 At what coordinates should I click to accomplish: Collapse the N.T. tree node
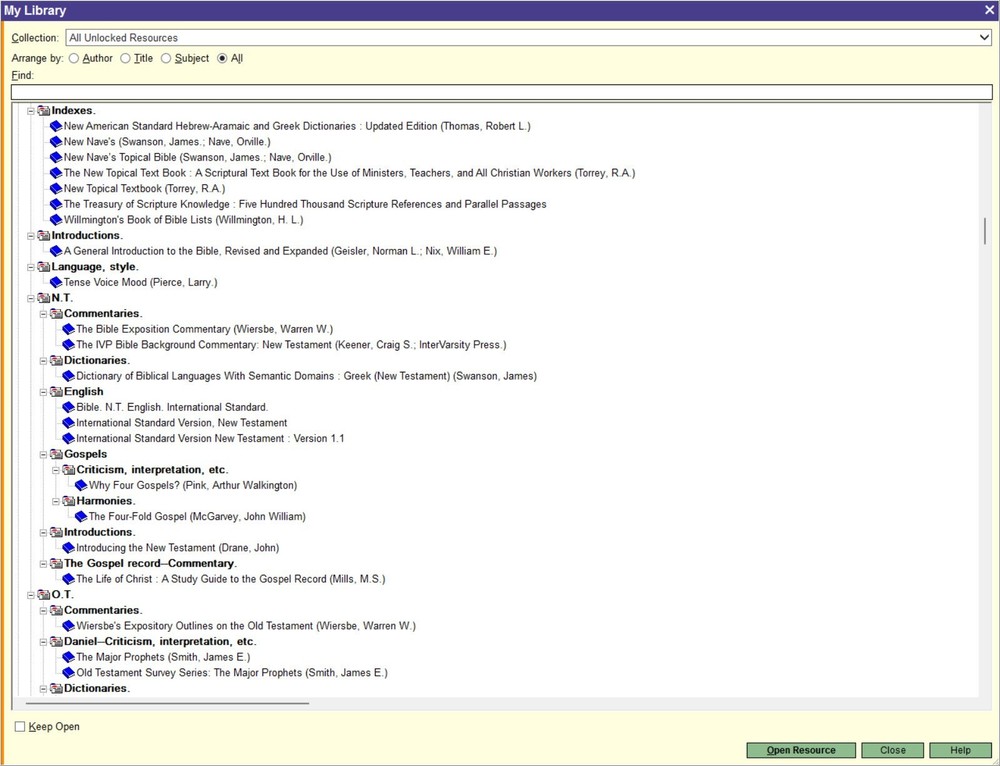(x=31, y=298)
